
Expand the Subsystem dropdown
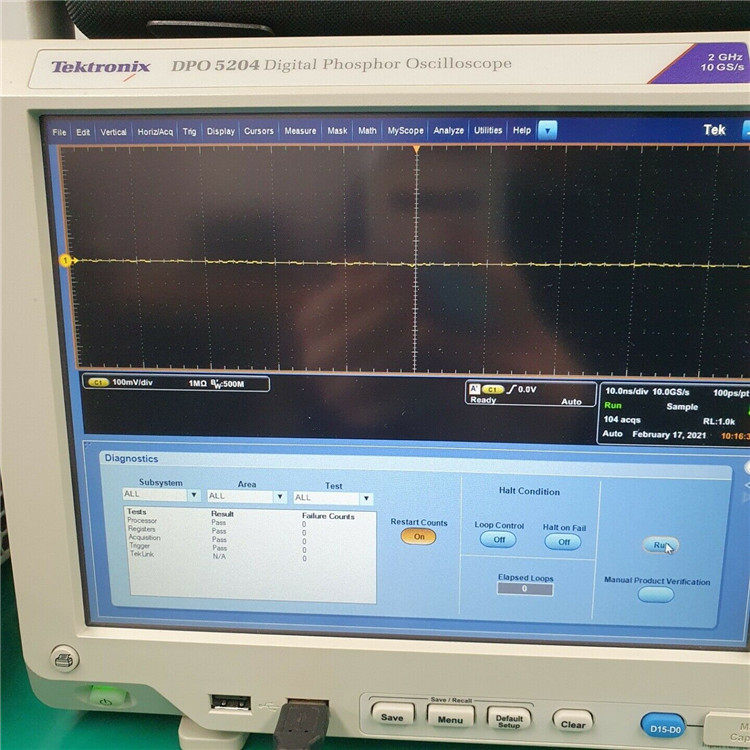pos(194,495)
